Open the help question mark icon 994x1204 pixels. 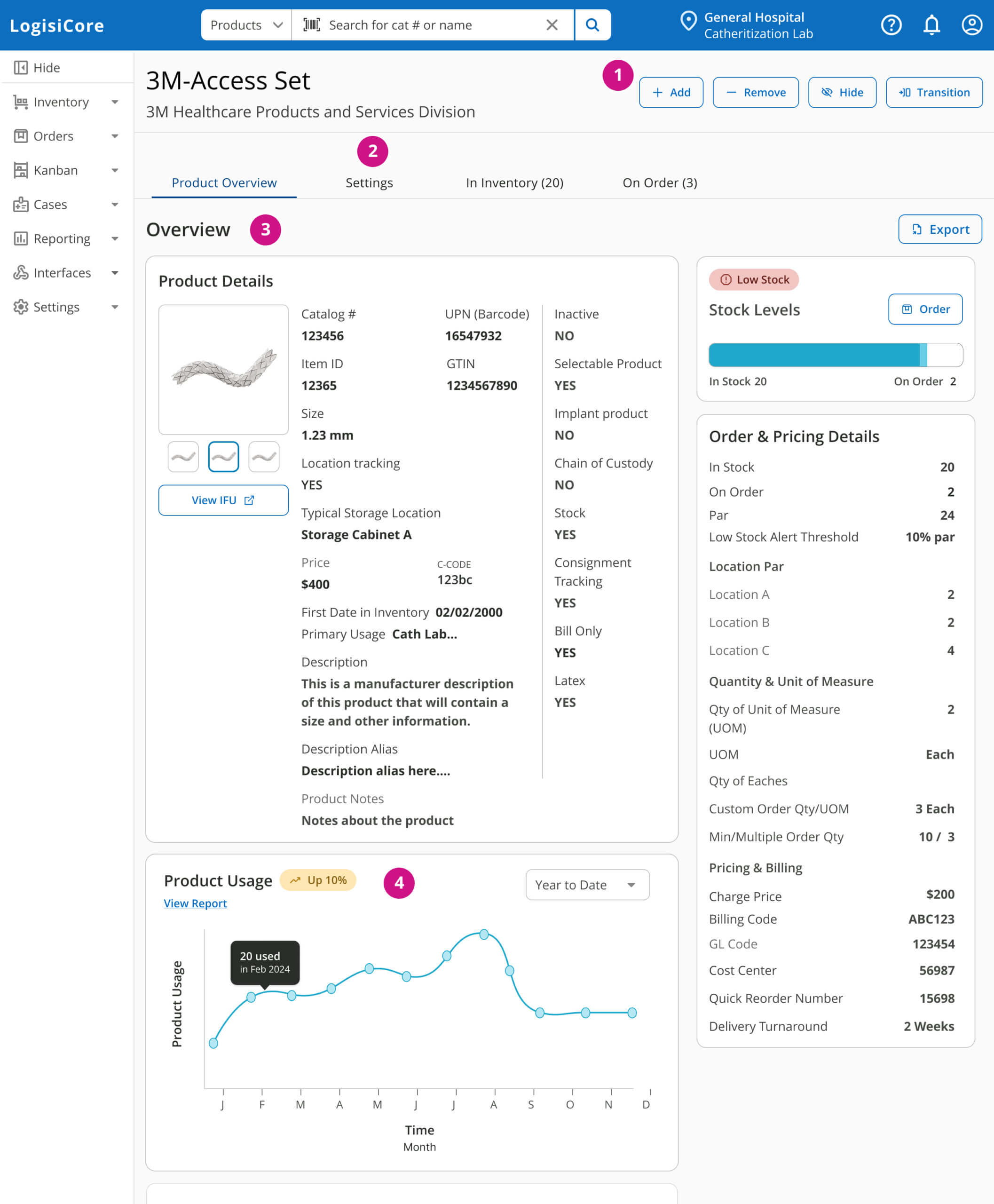pos(891,24)
